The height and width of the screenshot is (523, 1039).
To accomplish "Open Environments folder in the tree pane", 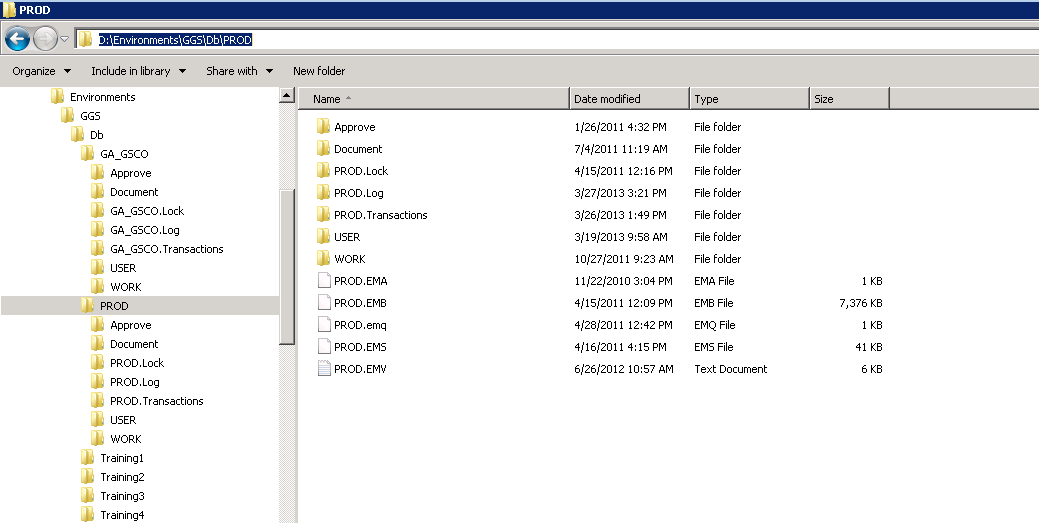I will [x=102, y=97].
